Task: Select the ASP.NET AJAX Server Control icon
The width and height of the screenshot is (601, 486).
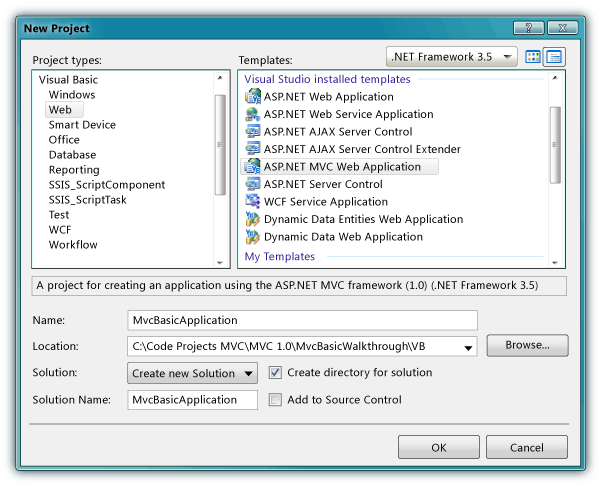Action: pyautogui.click(x=253, y=131)
